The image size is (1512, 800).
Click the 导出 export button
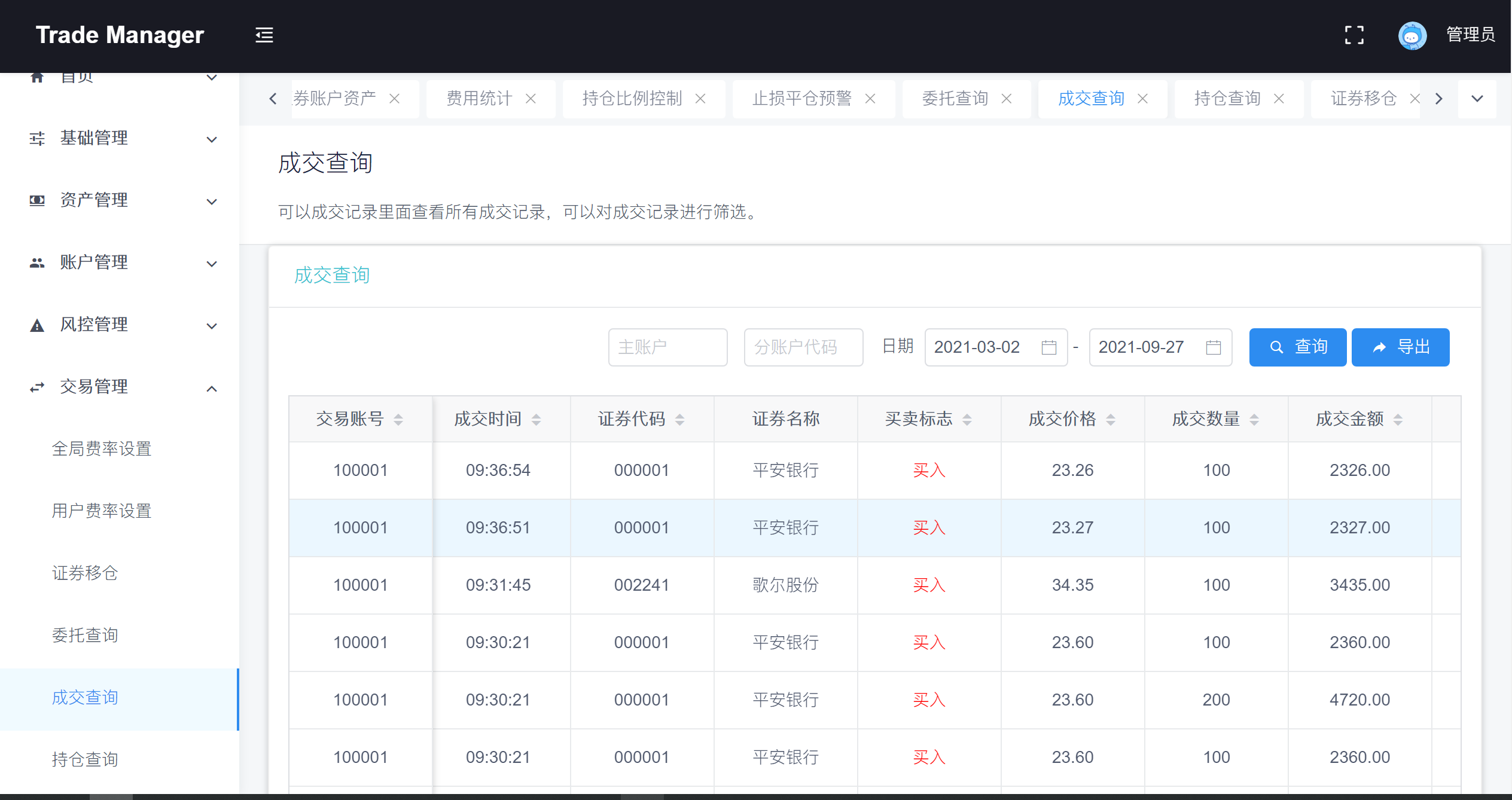coord(1400,347)
